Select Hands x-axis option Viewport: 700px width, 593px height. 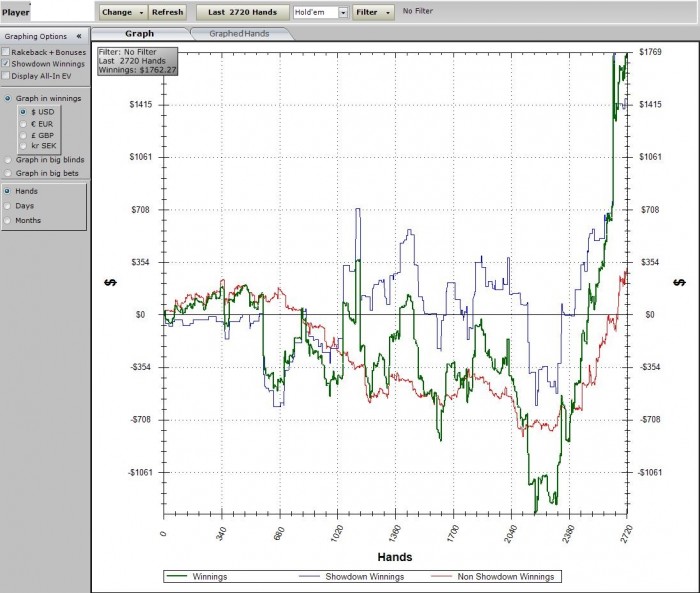coord(7,191)
